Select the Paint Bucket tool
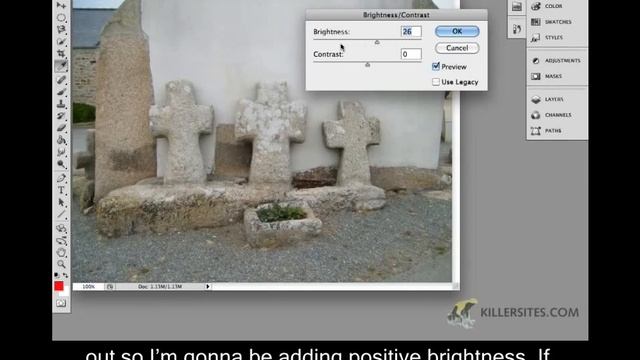This screenshot has height=360, width=640. [x=61, y=140]
